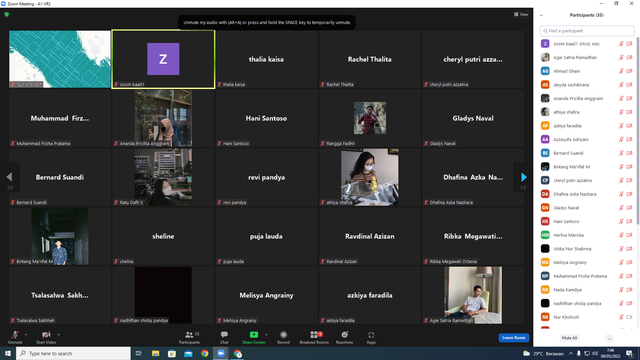
Task: Open the more options button beside Mute All
Action: 609,338
